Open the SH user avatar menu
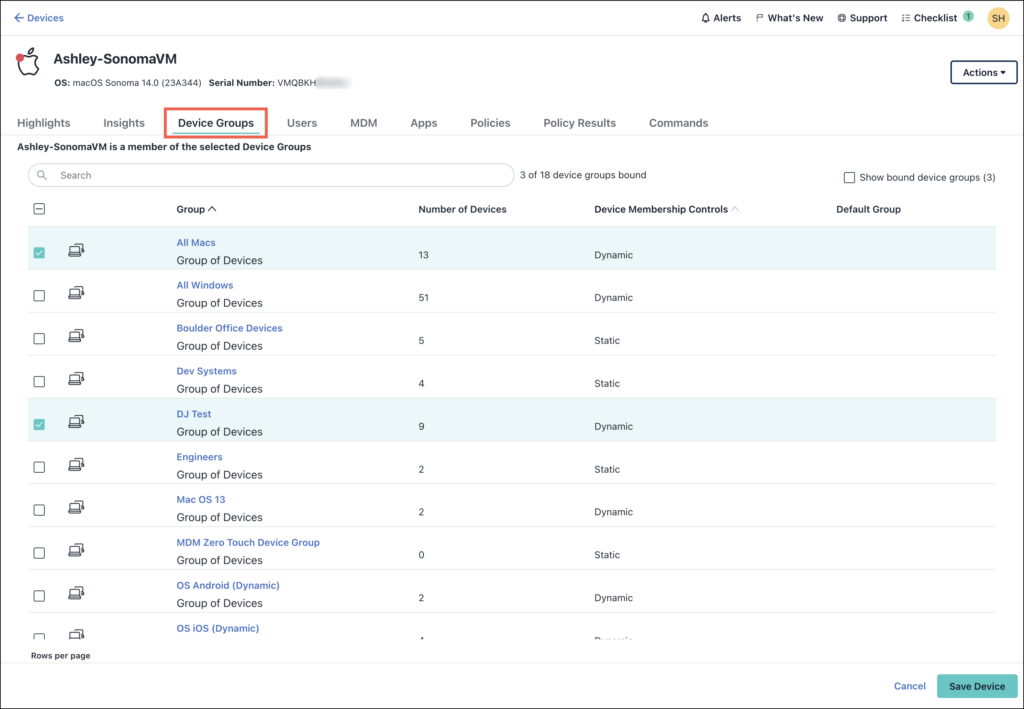Viewport: 1024px width, 709px height. pyautogui.click(x=997, y=18)
